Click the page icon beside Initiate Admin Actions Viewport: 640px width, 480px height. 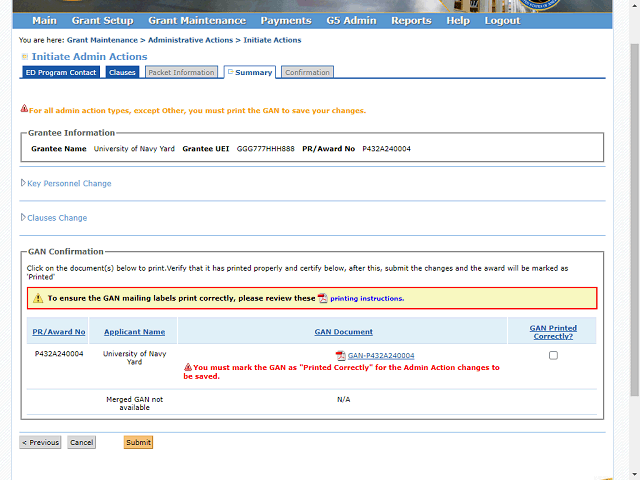[25, 57]
